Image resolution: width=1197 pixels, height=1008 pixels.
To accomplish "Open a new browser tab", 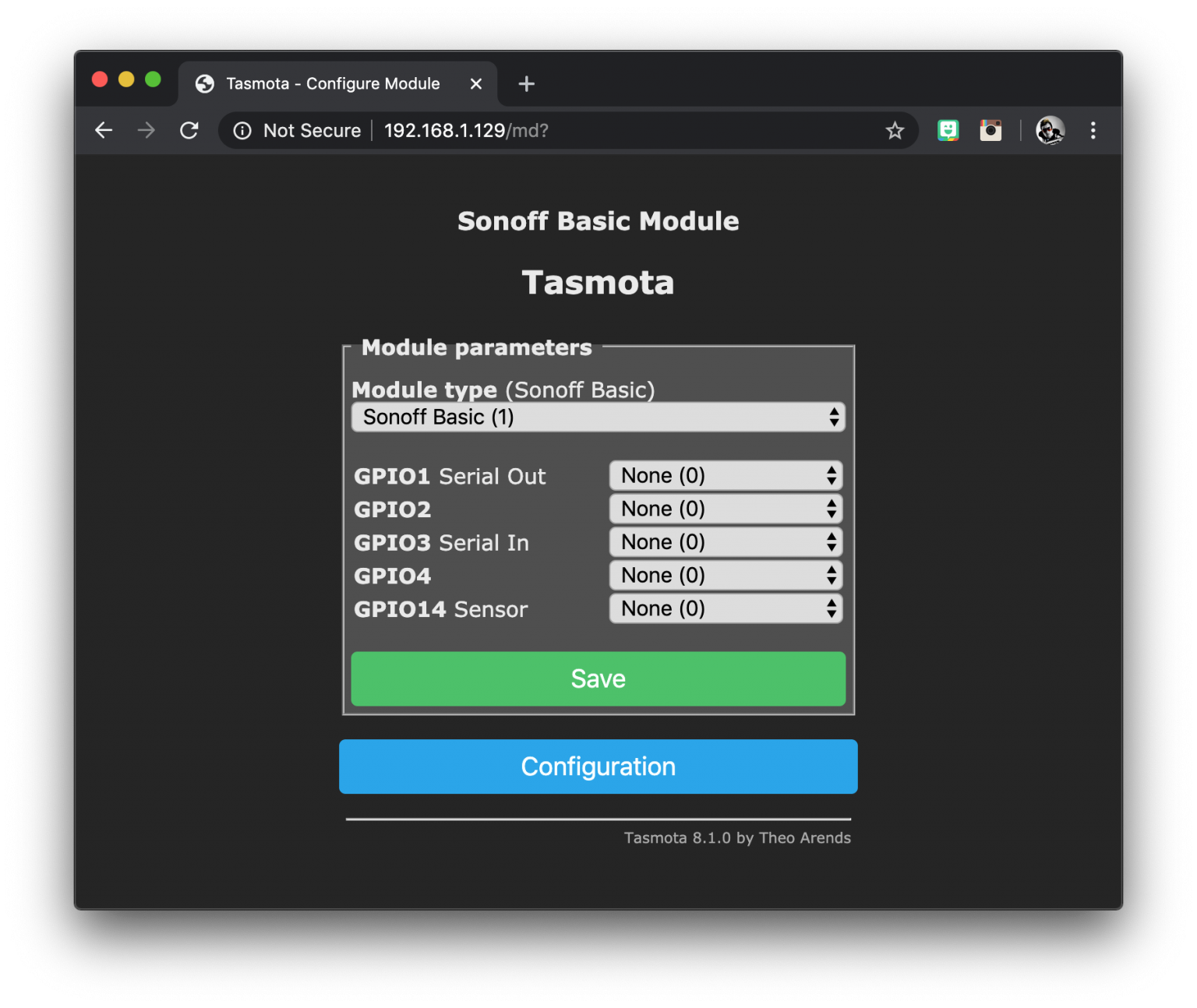I will pos(527,84).
